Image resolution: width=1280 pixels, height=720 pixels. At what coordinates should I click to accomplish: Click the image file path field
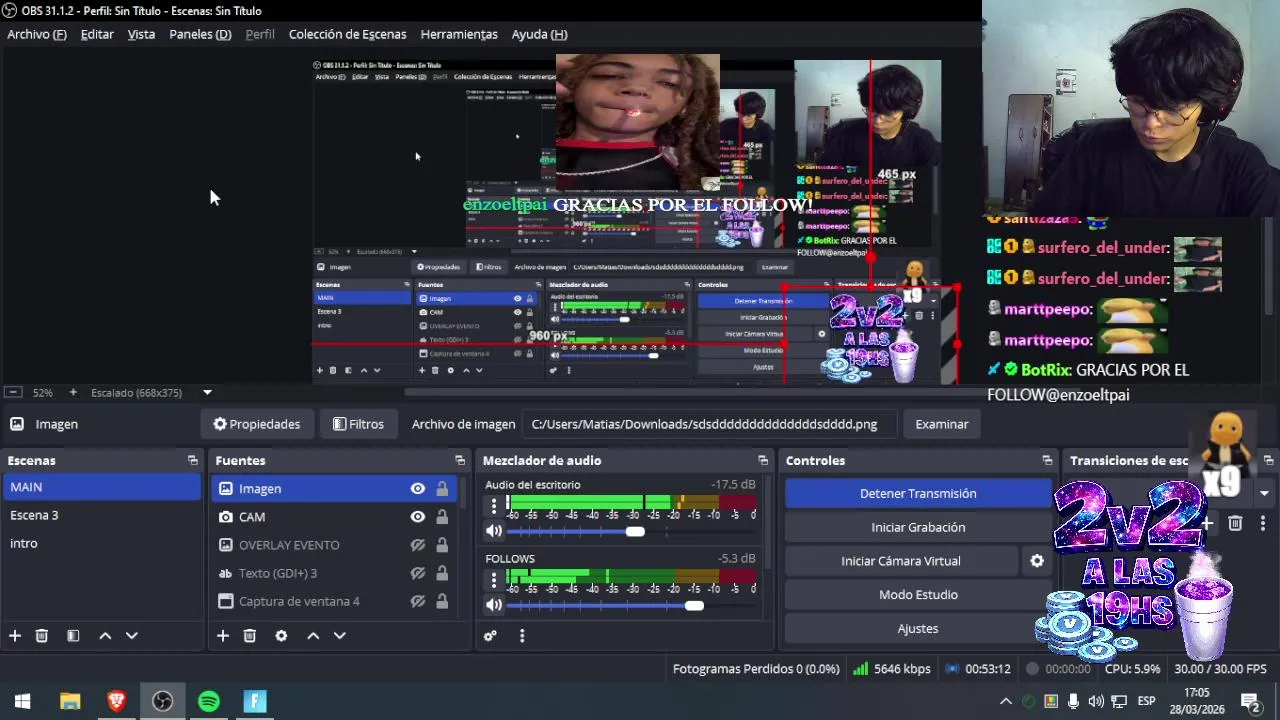708,424
